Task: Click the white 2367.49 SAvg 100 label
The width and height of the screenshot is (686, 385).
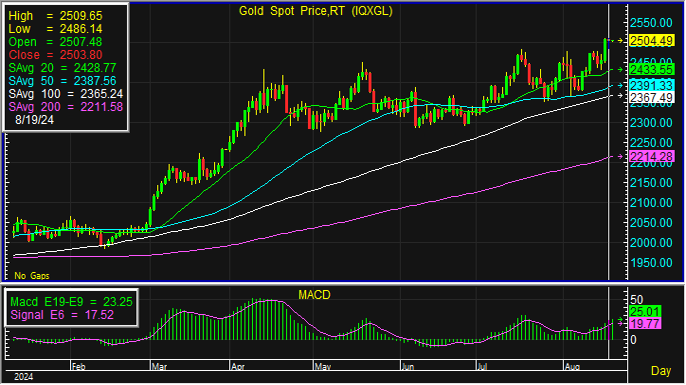Action: [x=651, y=98]
